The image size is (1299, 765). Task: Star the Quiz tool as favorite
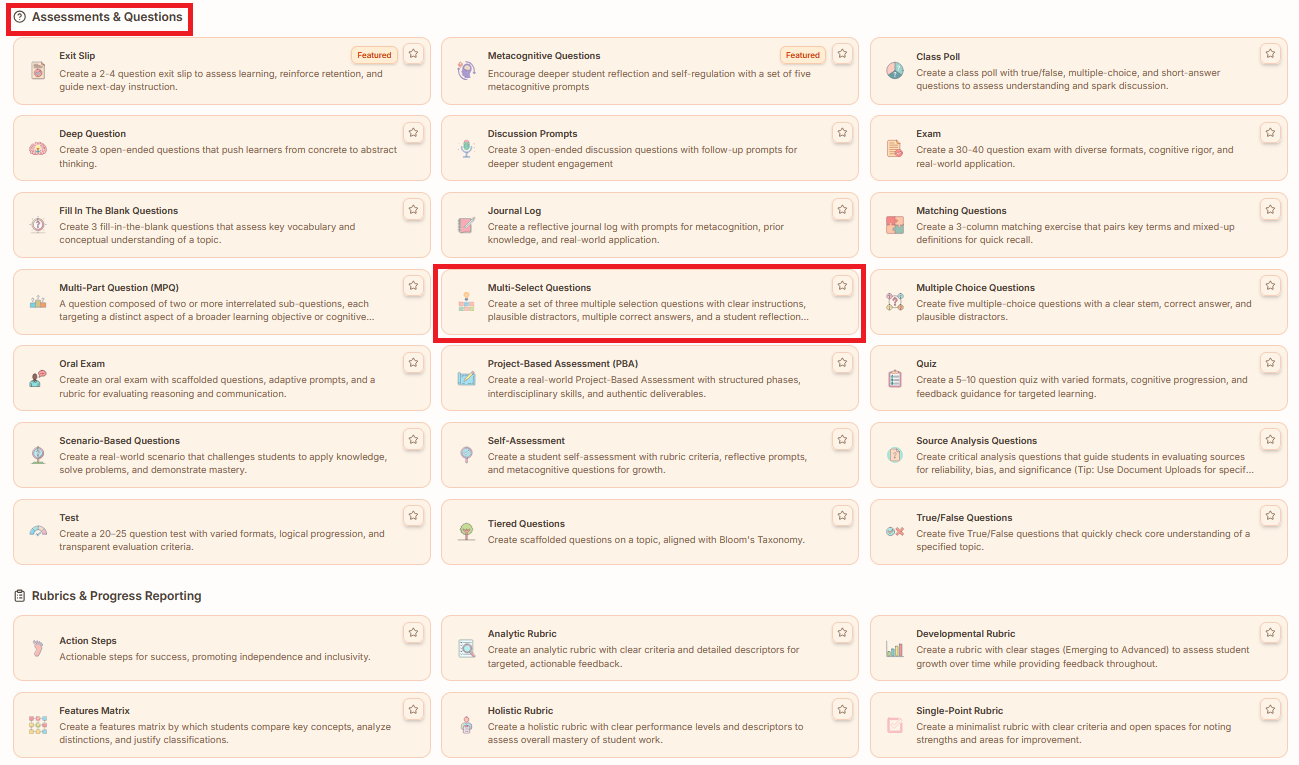pyautogui.click(x=1270, y=363)
